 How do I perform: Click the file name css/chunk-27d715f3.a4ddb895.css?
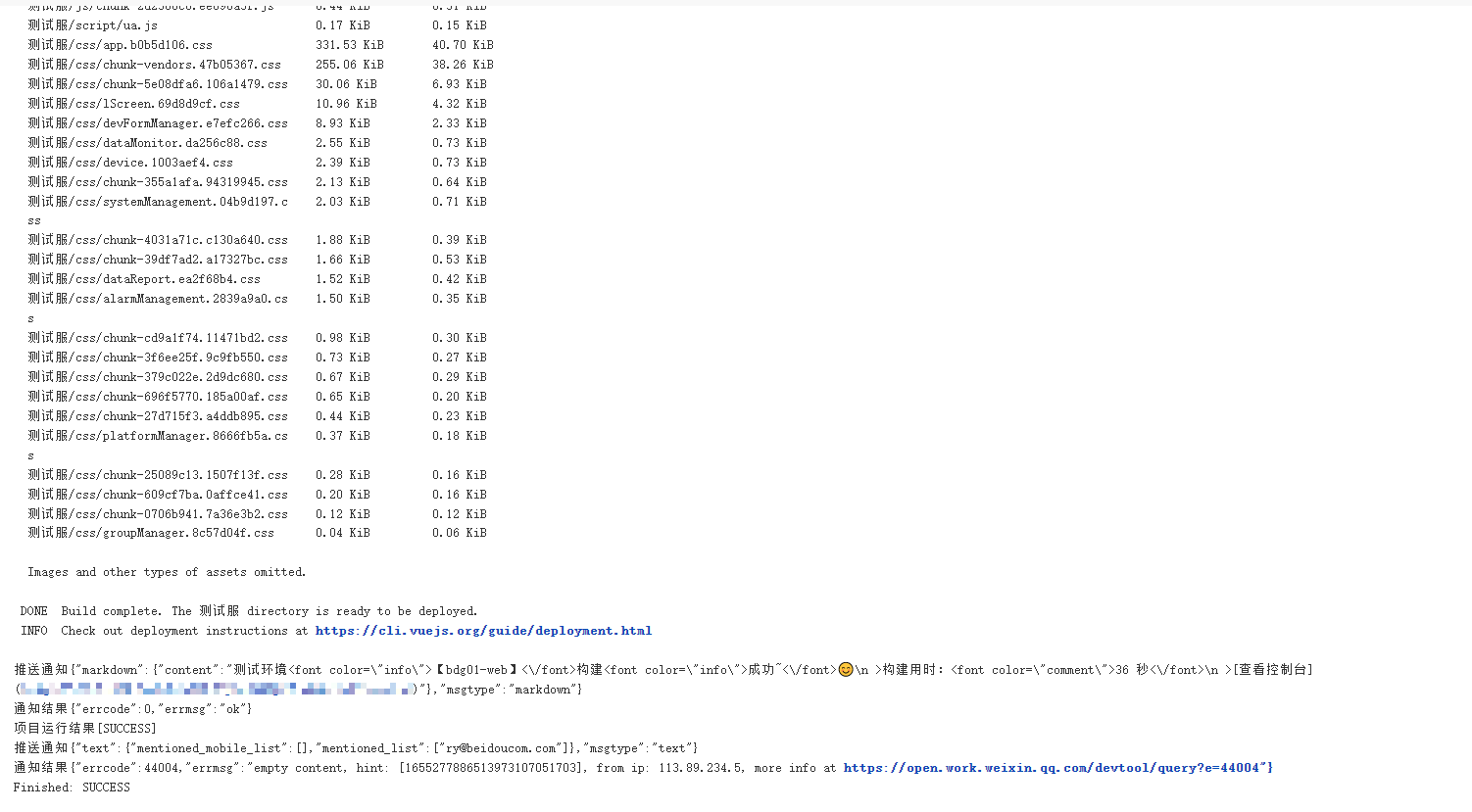click(158, 416)
